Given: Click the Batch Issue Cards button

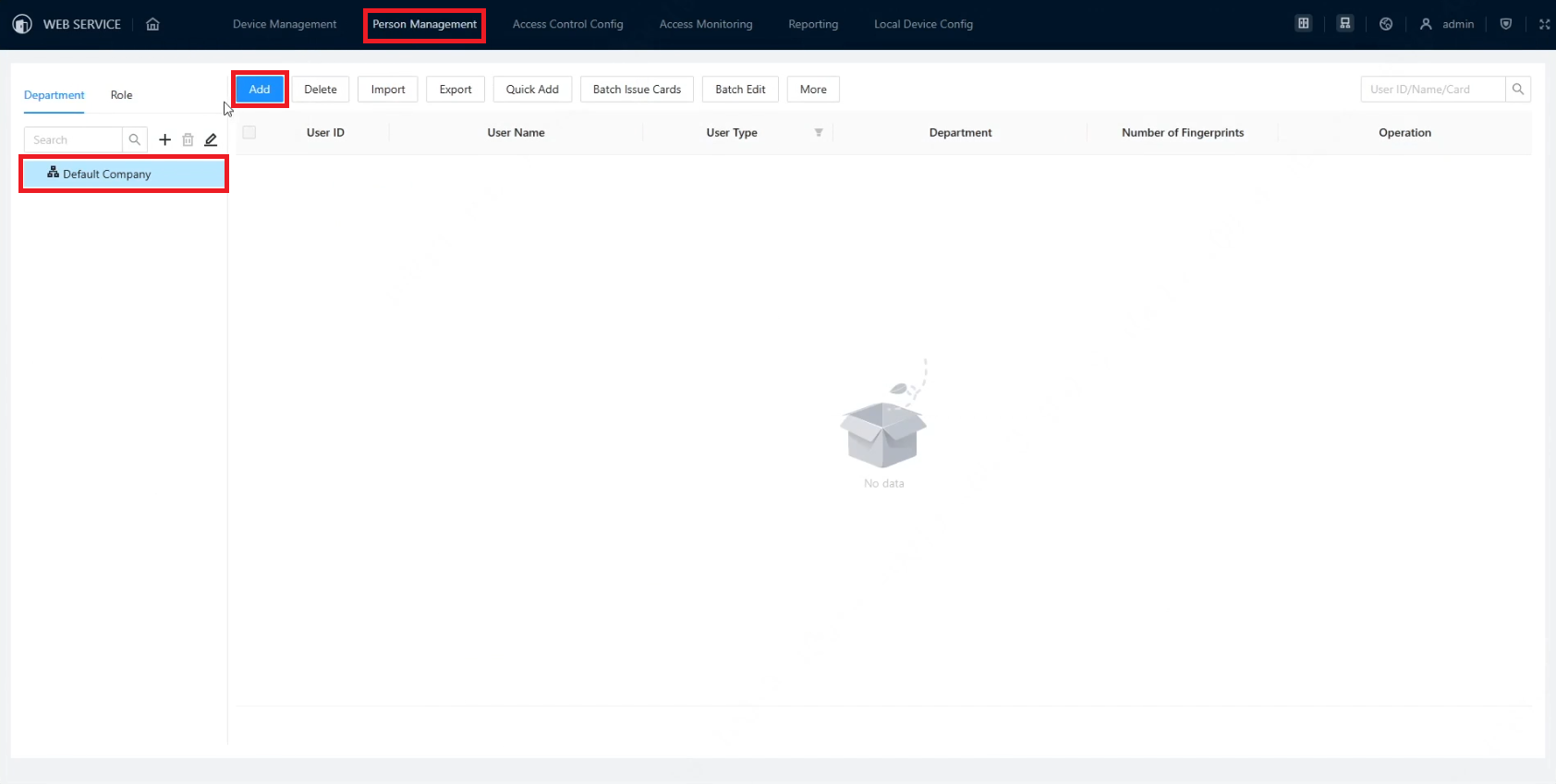Looking at the screenshot, I should click(x=637, y=90).
